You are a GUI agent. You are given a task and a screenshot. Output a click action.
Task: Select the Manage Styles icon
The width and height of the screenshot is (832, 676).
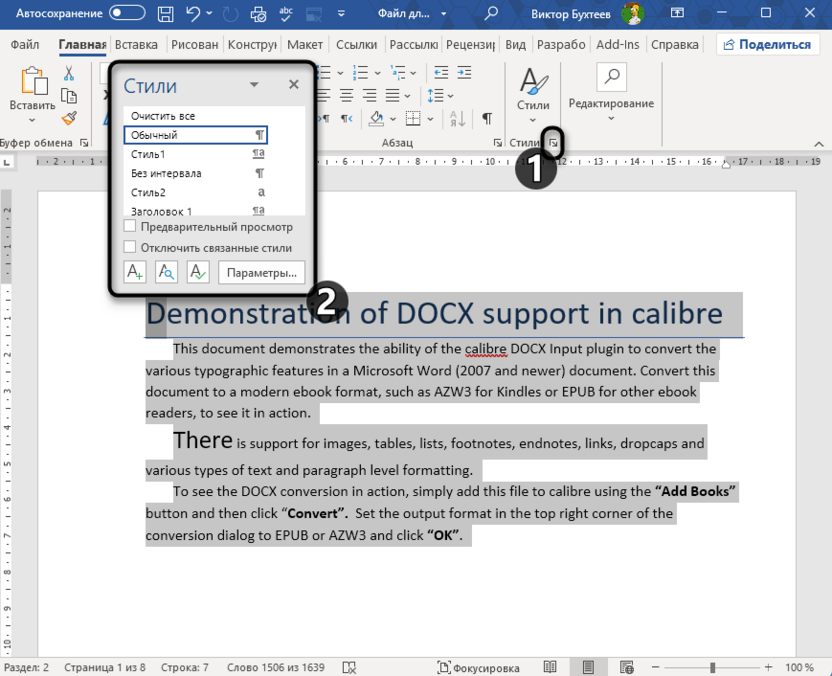point(196,271)
